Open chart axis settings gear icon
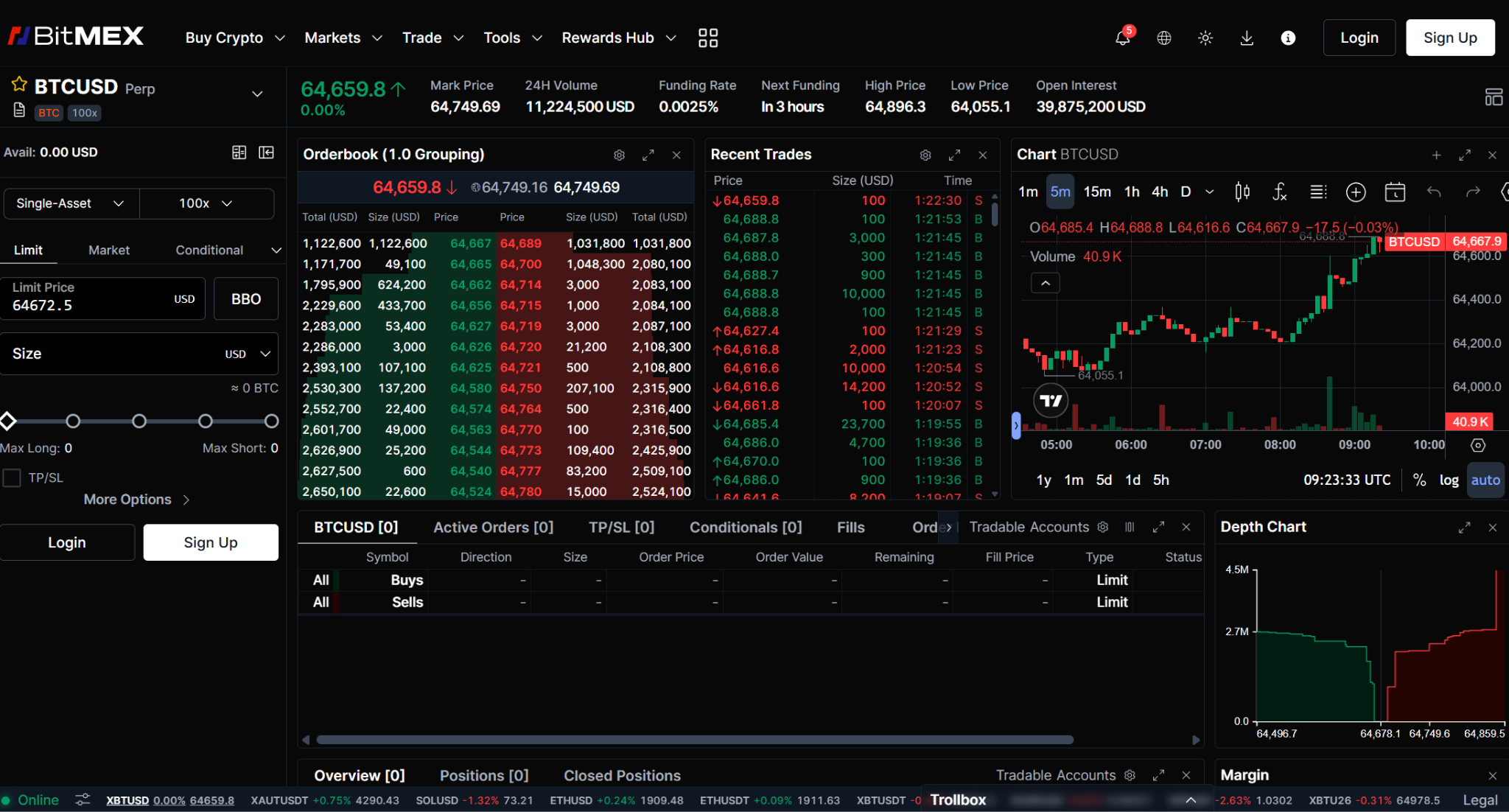 click(x=1478, y=445)
